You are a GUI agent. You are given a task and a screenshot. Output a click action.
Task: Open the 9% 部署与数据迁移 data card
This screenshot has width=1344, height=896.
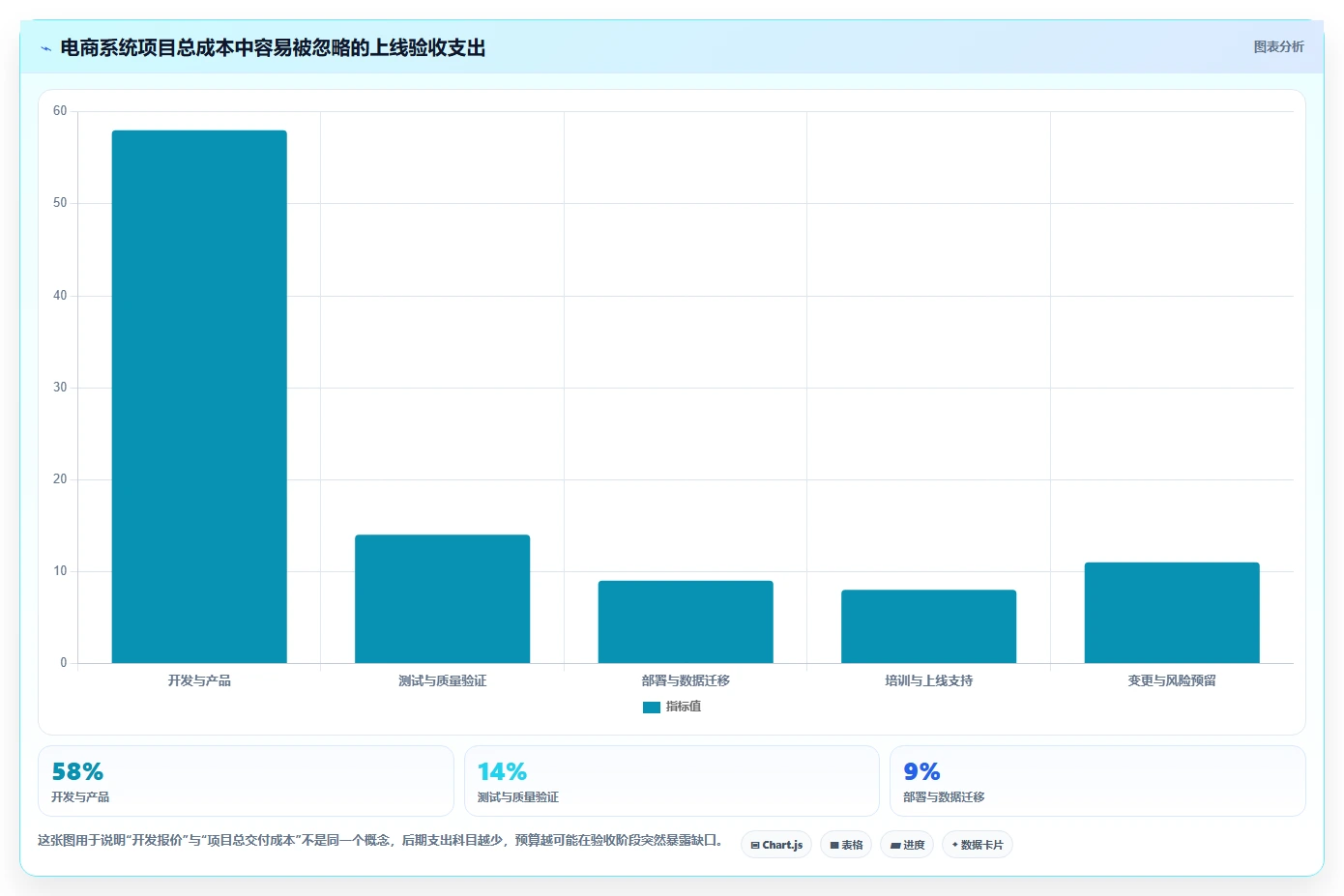tap(1097, 781)
